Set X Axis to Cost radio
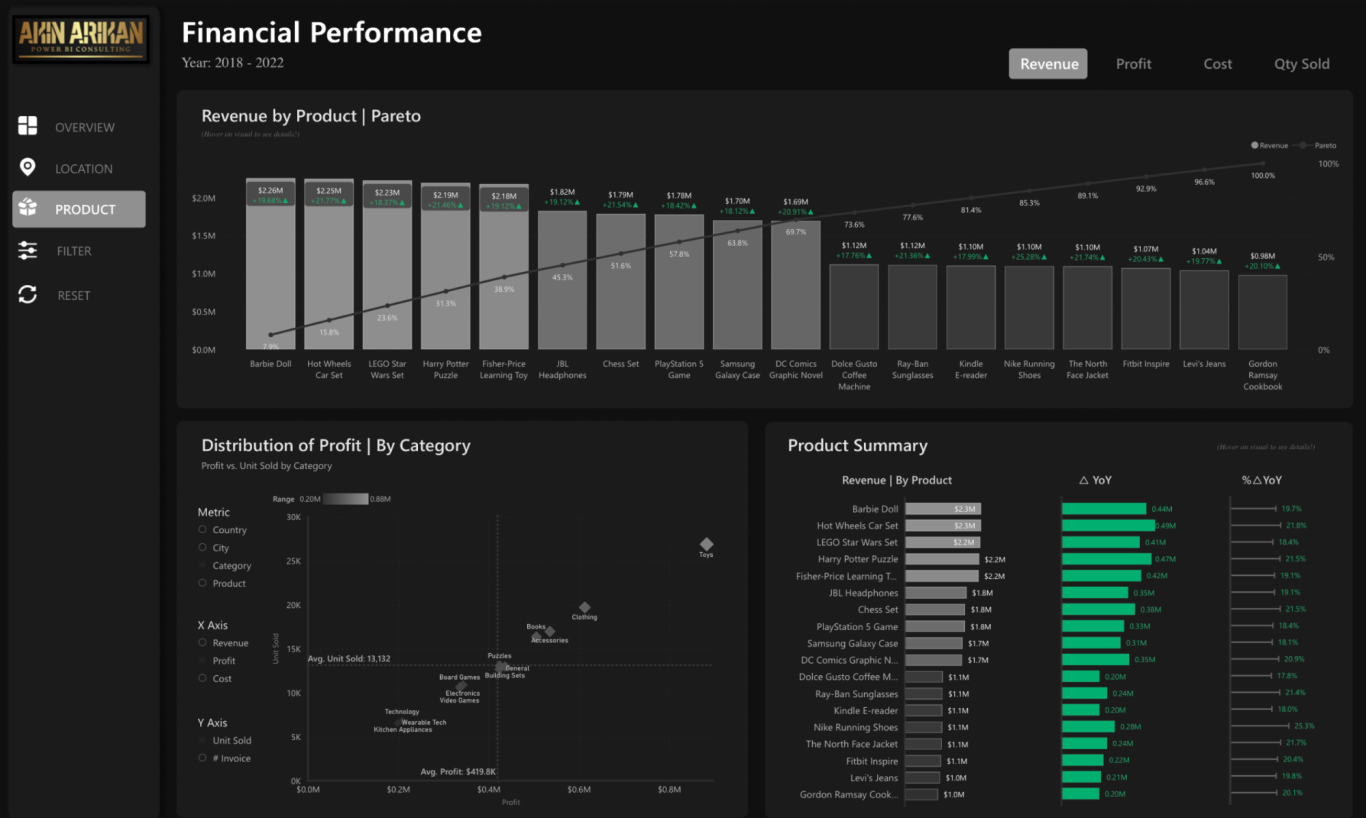The image size is (1366, 818). [203, 678]
